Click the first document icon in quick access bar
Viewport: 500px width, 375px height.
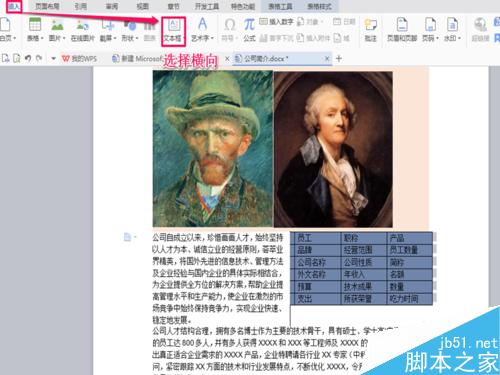(5, 58)
